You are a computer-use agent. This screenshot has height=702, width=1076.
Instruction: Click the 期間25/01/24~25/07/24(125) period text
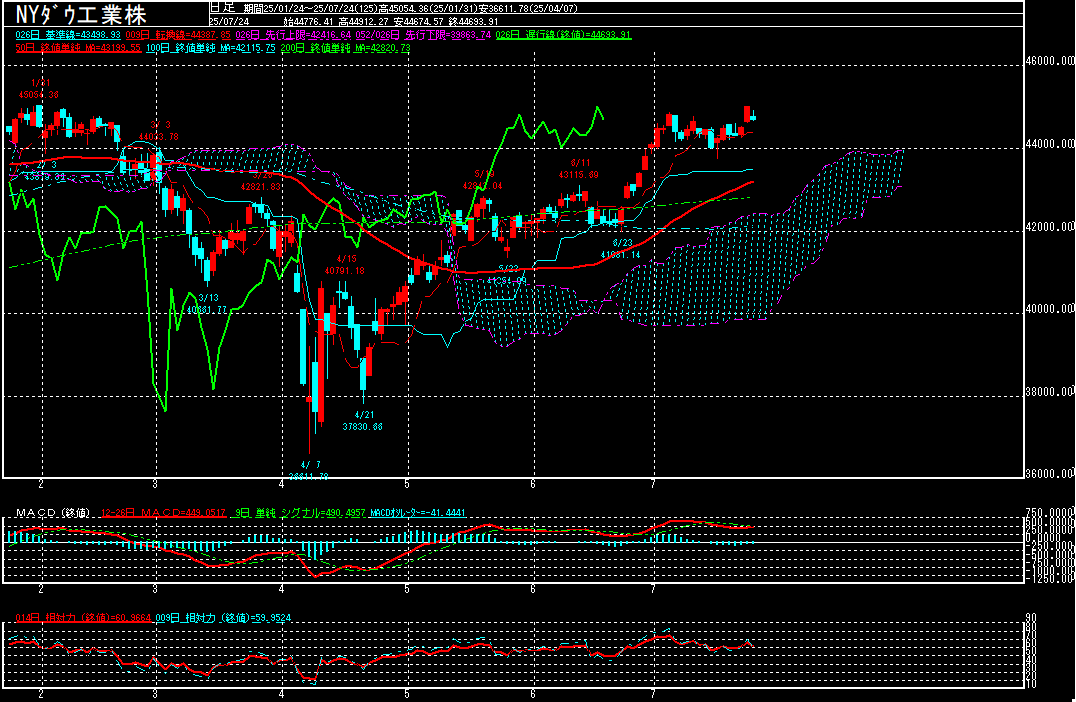point(311,8)
